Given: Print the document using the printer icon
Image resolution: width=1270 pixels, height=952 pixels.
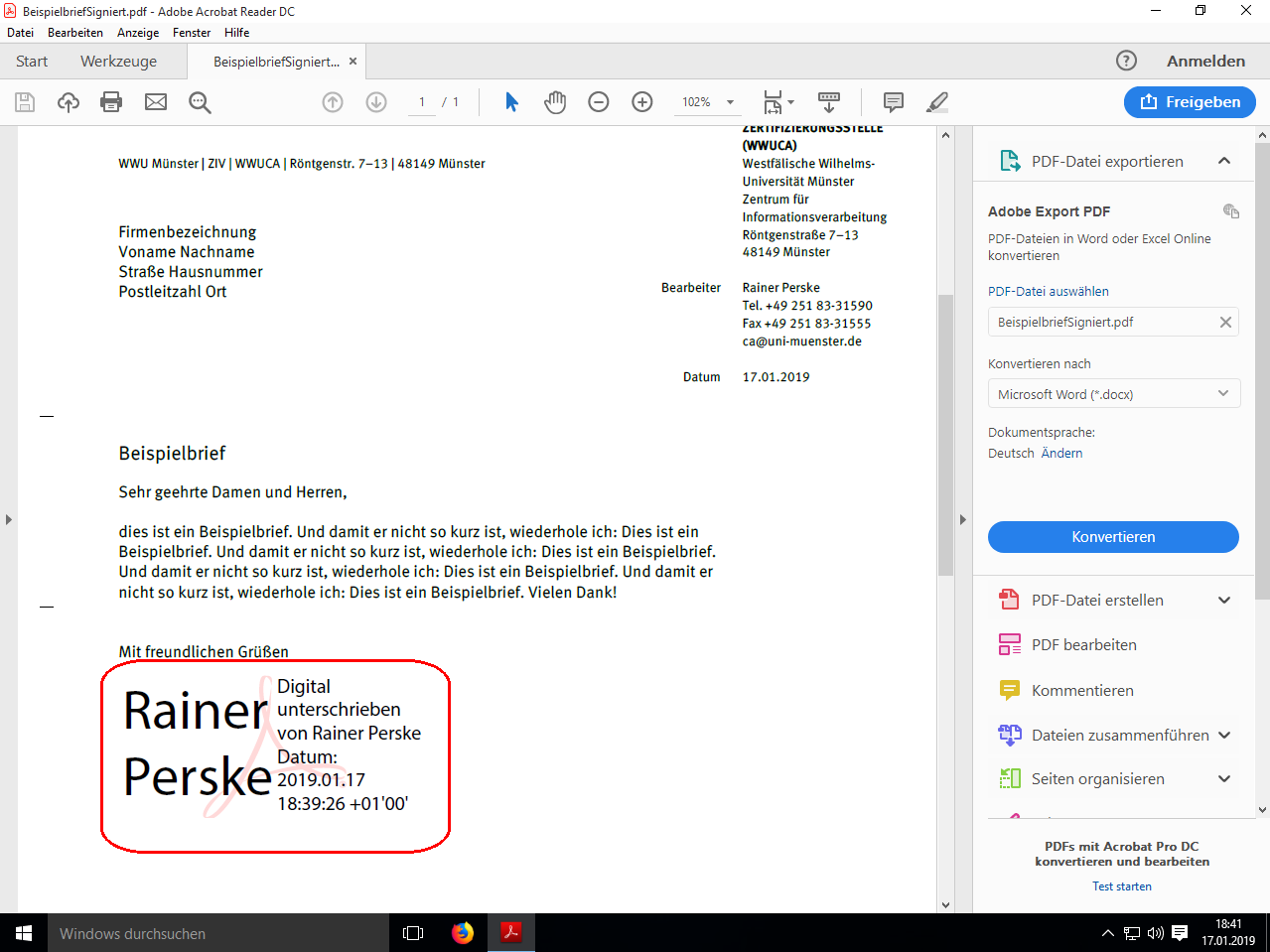Looking at the screenshot, I should coord(111,102).
